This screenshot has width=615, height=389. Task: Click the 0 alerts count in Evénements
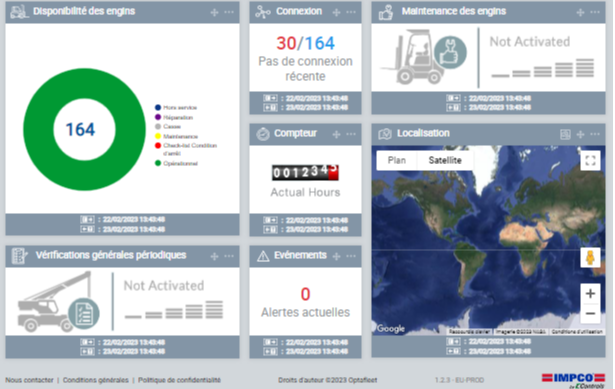pos(305,294)
